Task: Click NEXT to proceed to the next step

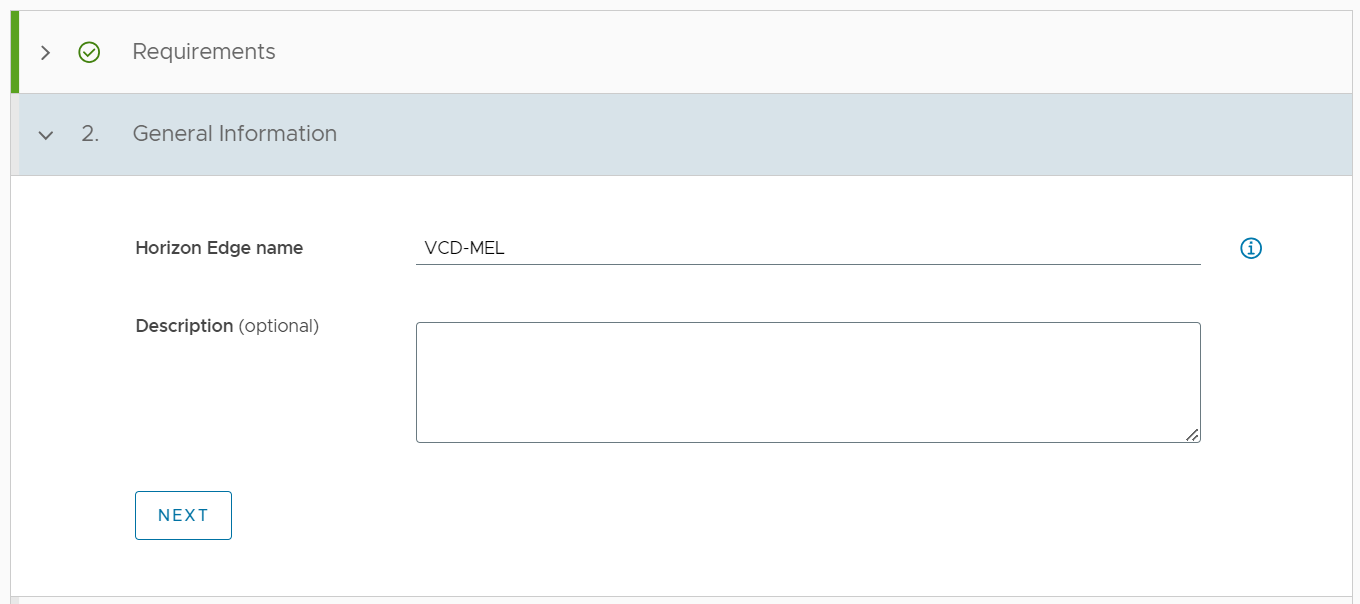Action: tap(183, 515)
